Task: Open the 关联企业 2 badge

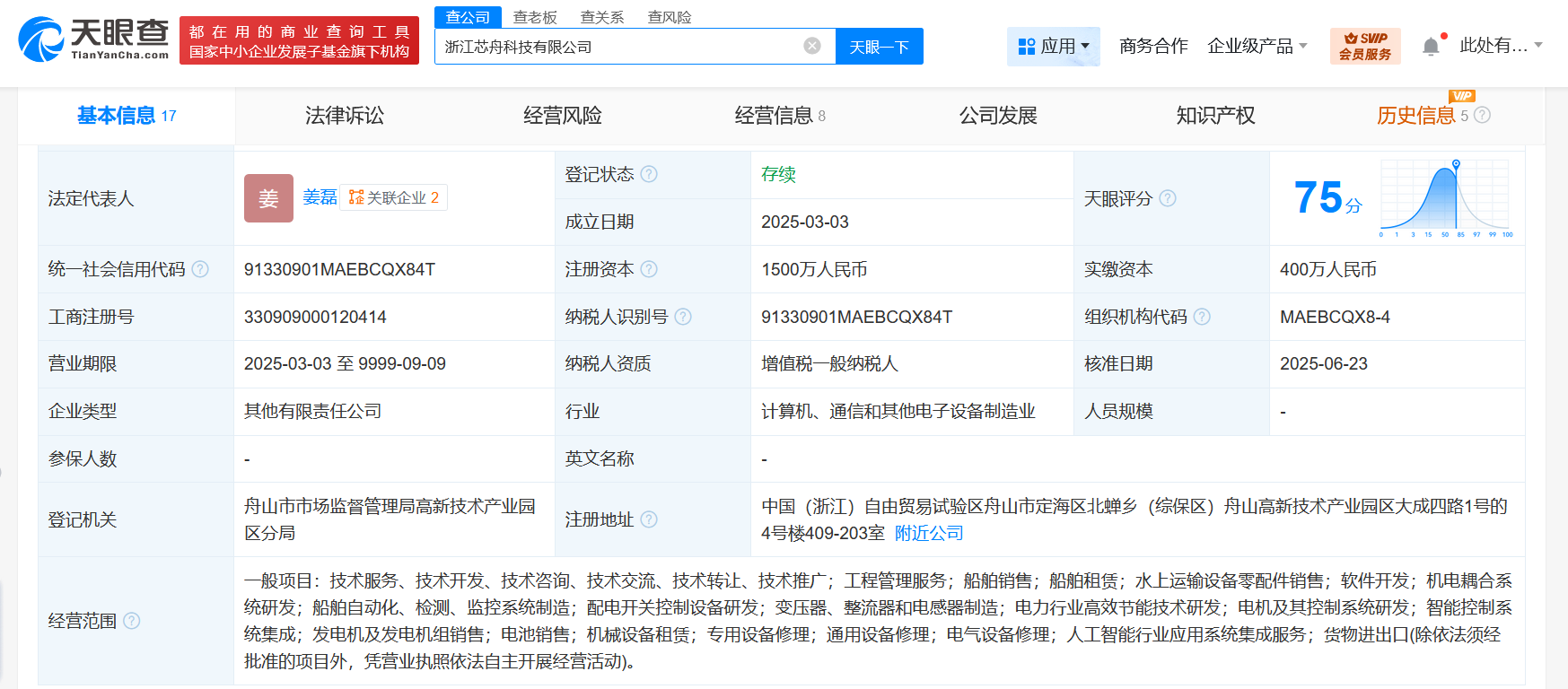Action: tap(394, 197)
